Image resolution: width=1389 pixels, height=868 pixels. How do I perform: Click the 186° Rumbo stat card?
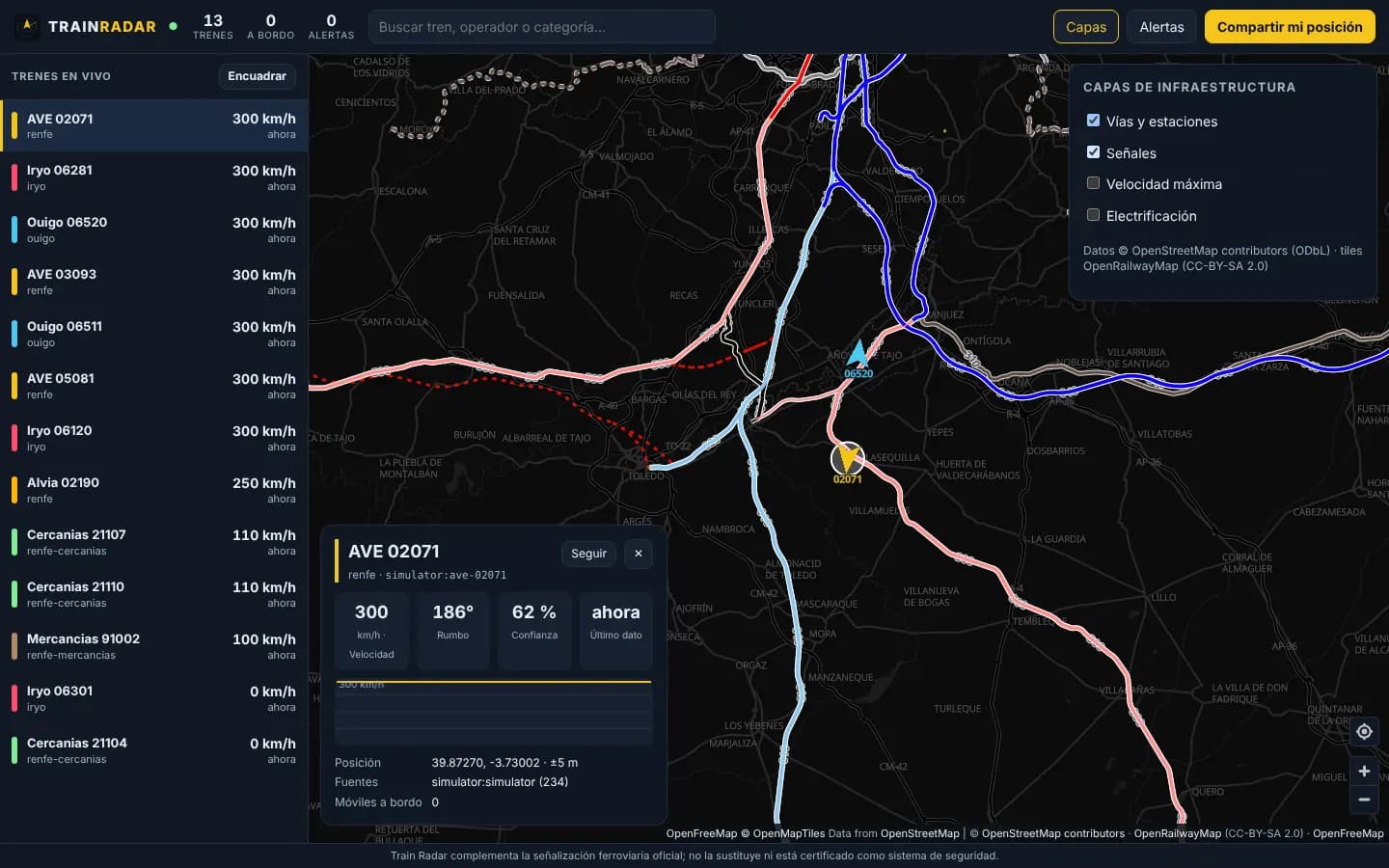452,632
